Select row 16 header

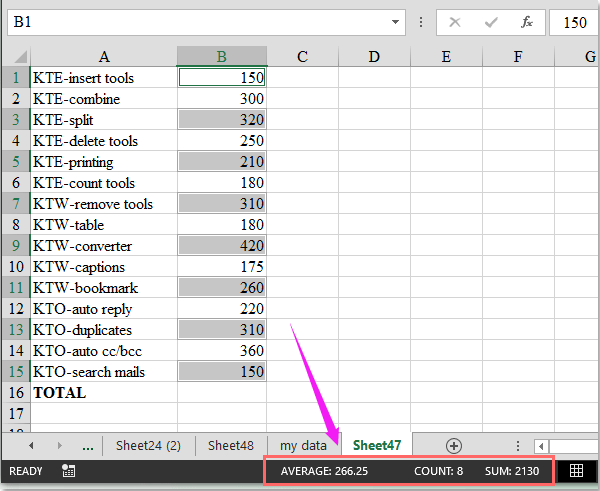point(15,393)
